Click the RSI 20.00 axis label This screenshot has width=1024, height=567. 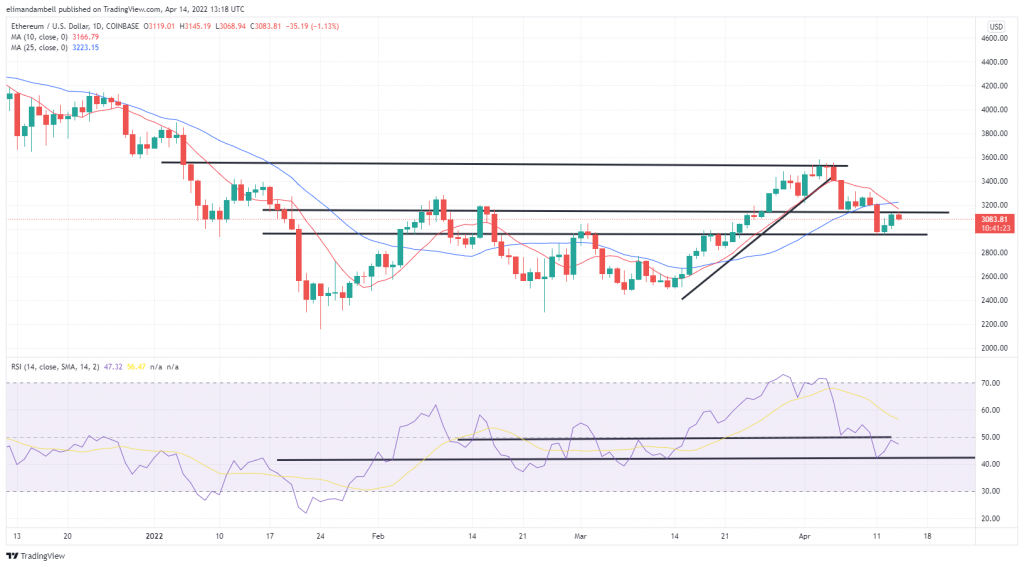[x=991, y=519]
